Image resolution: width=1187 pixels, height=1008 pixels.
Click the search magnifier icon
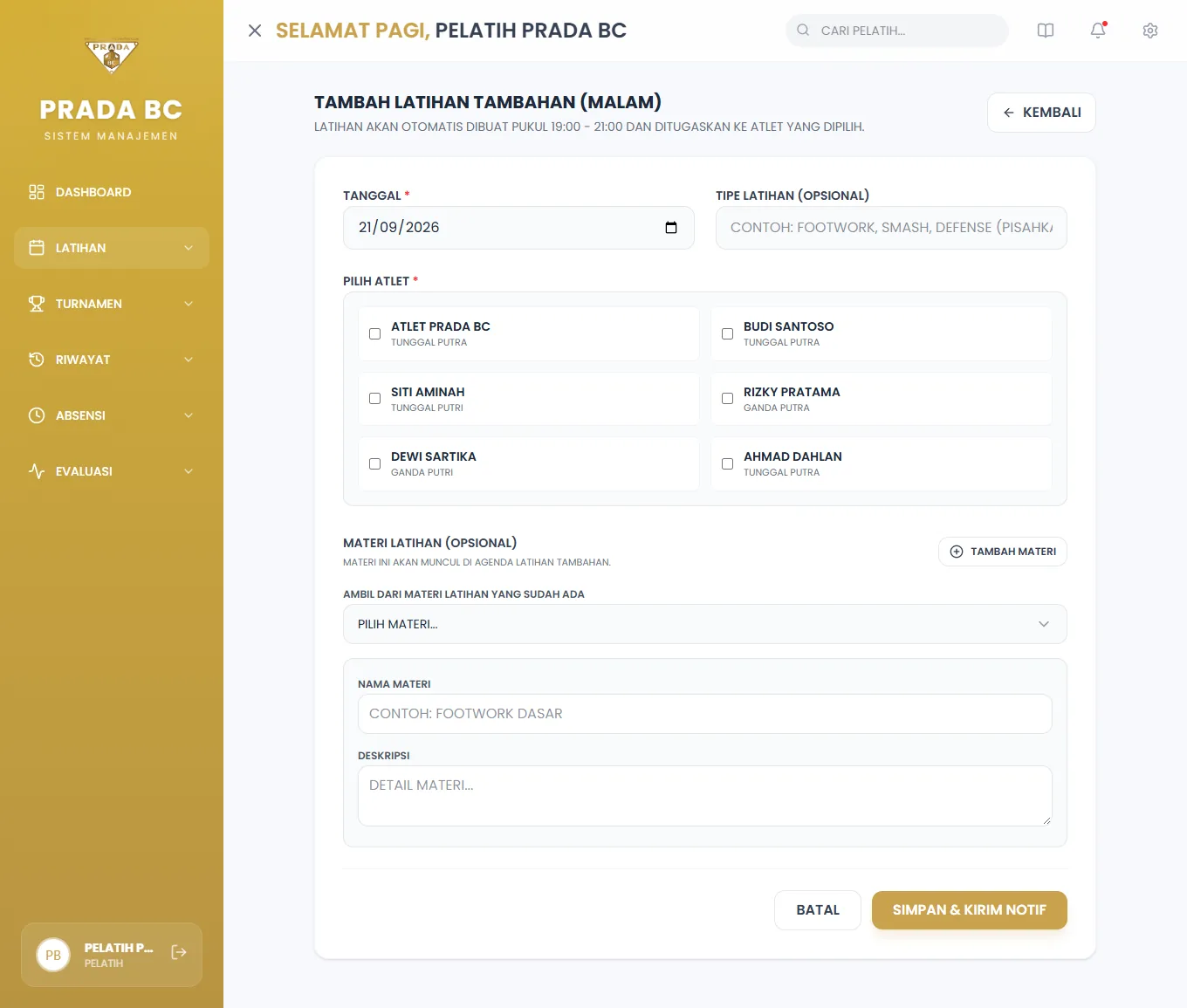click(803, 30)
